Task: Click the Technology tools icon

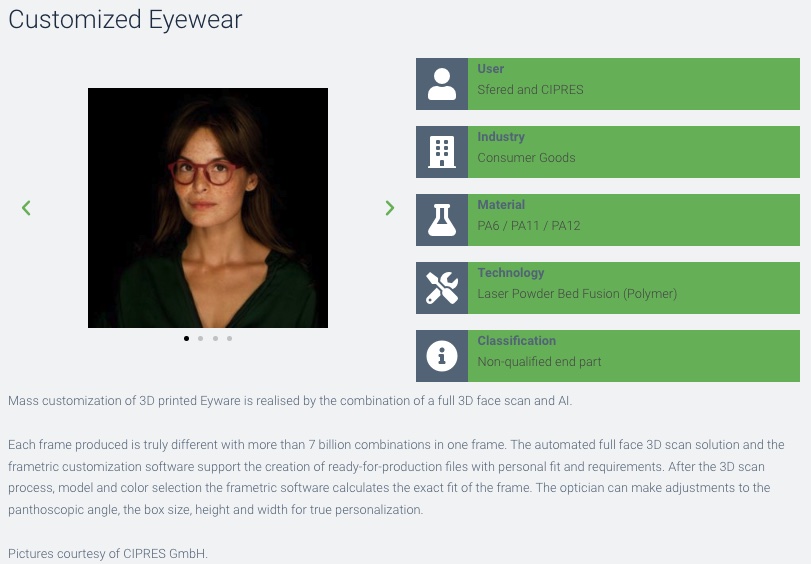Action: point(442,288)
